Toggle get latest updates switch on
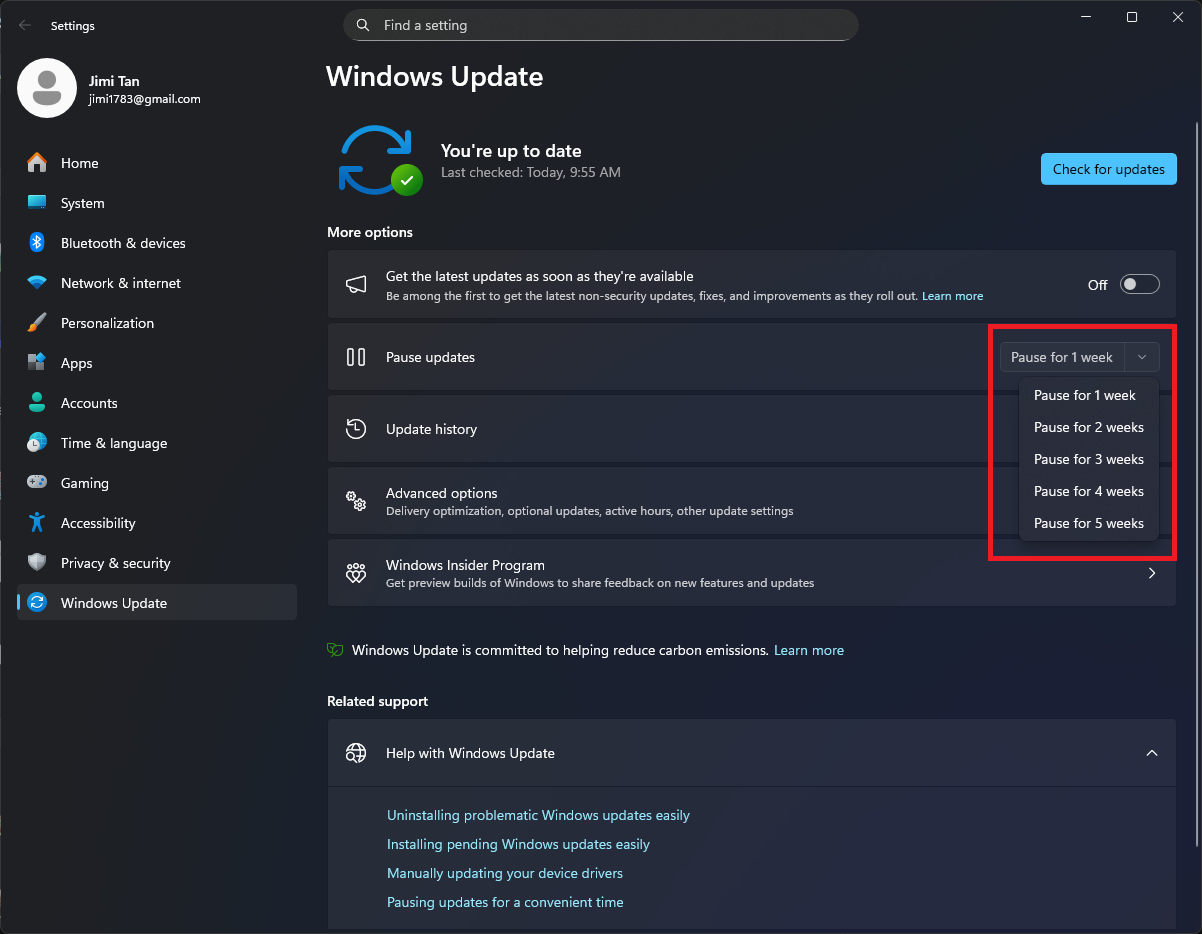Image resolution: width=1202 pixels, height=934 pixels. pyautogui.click(x=1139, y=285)
